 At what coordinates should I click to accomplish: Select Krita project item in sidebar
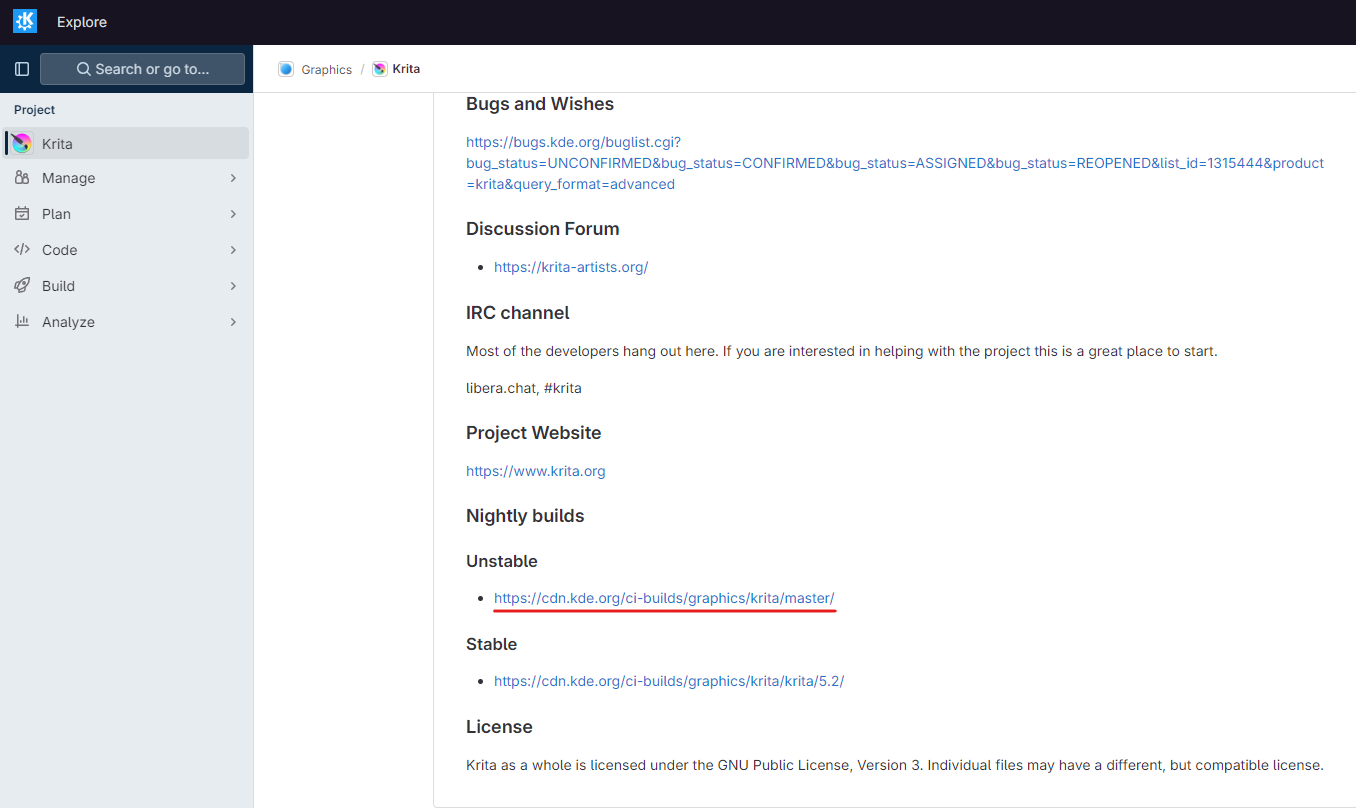127,143
